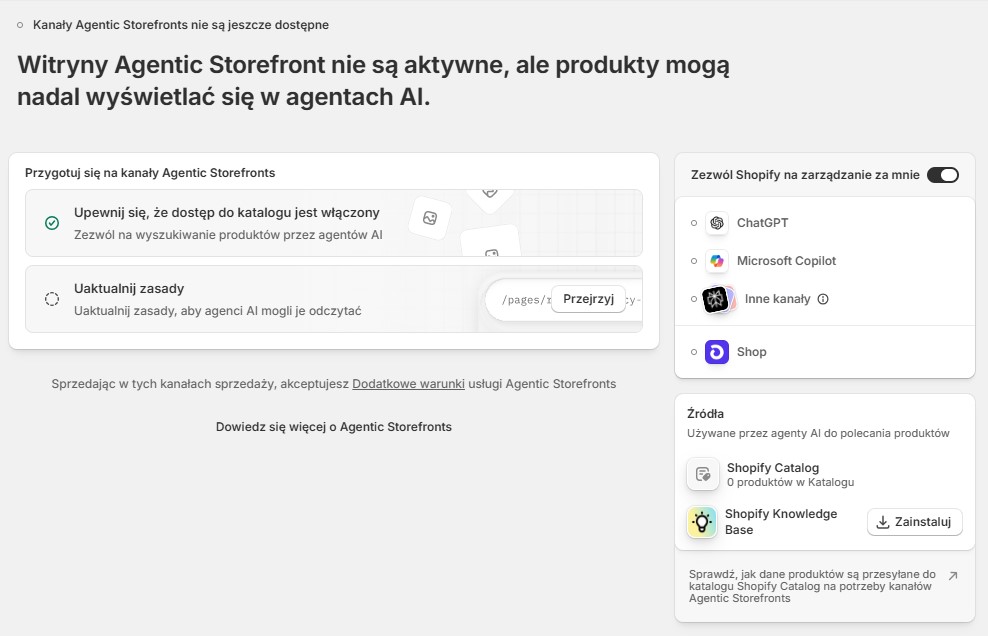This screenshot has width=988, height=636.
Task: Click 'Sprawdź, jak dane produktów są przesyłane' text
Action: [812, 586]
